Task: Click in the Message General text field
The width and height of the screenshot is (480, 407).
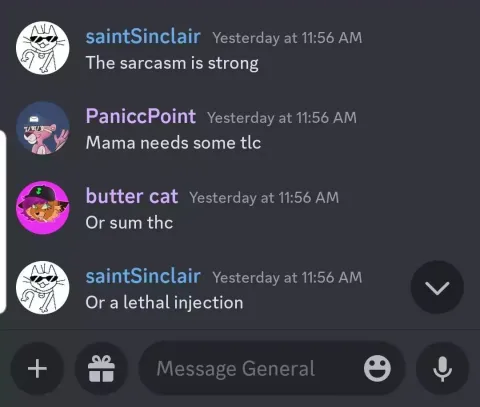Action: click(253, 369)
